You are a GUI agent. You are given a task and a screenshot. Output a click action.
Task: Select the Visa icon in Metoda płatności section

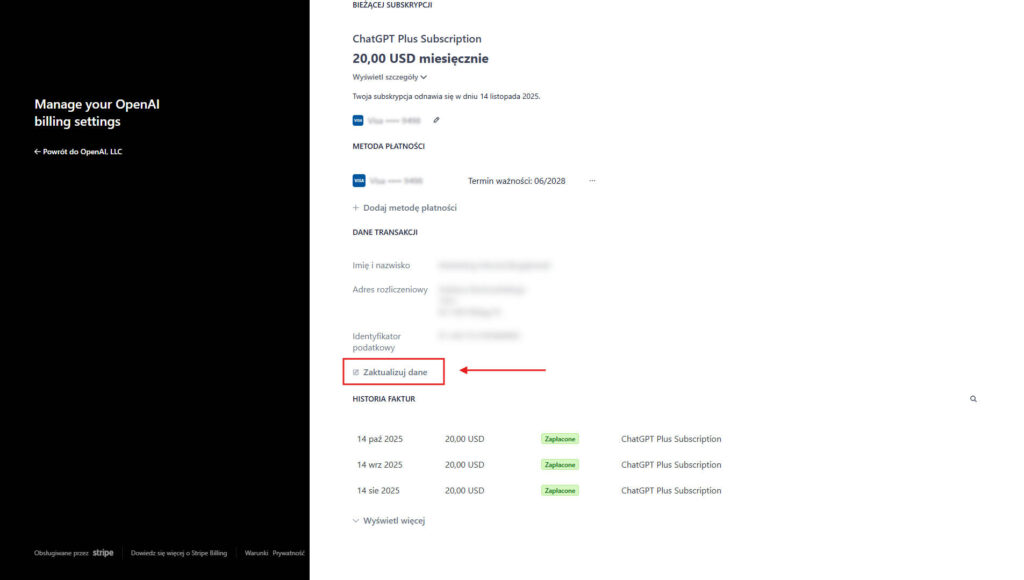pyautogui.click(x=358, y=180)
